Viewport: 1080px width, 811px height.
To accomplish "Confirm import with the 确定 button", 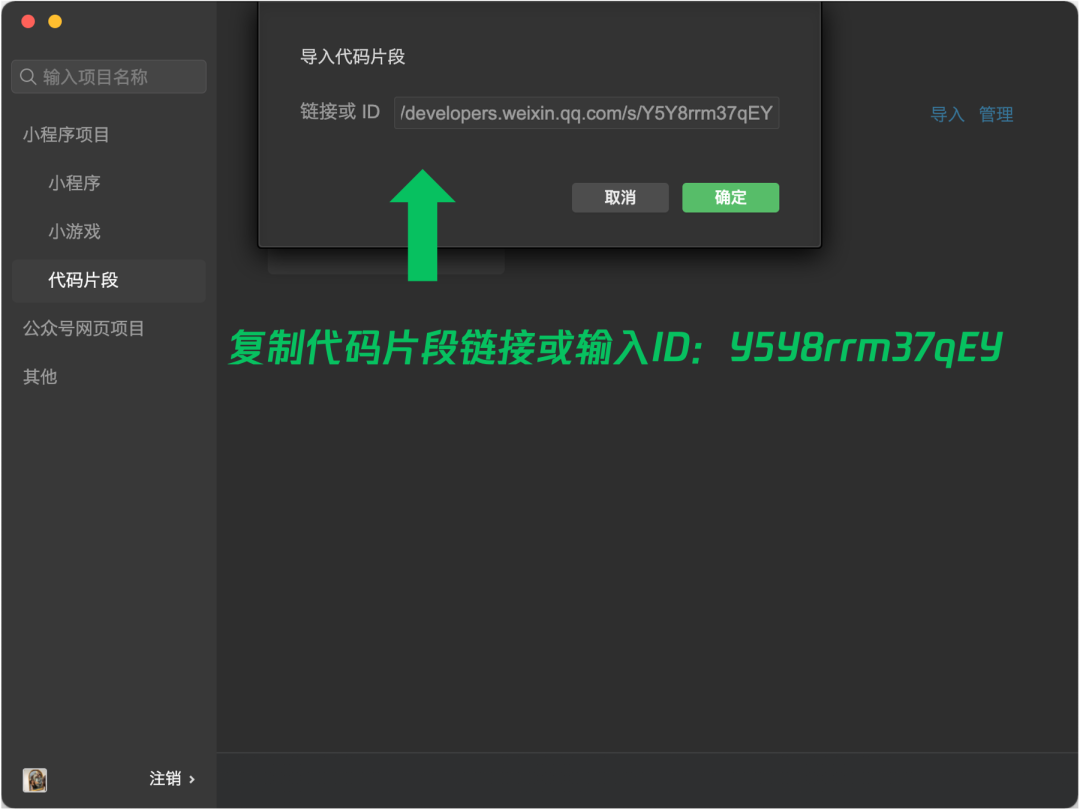I will point(730,198).
